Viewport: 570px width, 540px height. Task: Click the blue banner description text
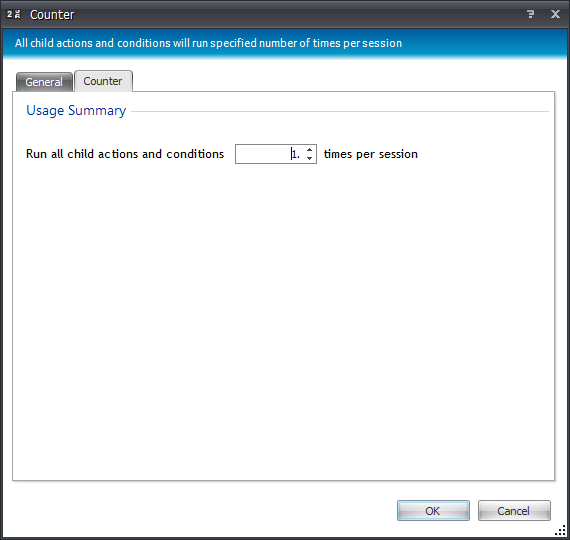click(x=208, y=43)
